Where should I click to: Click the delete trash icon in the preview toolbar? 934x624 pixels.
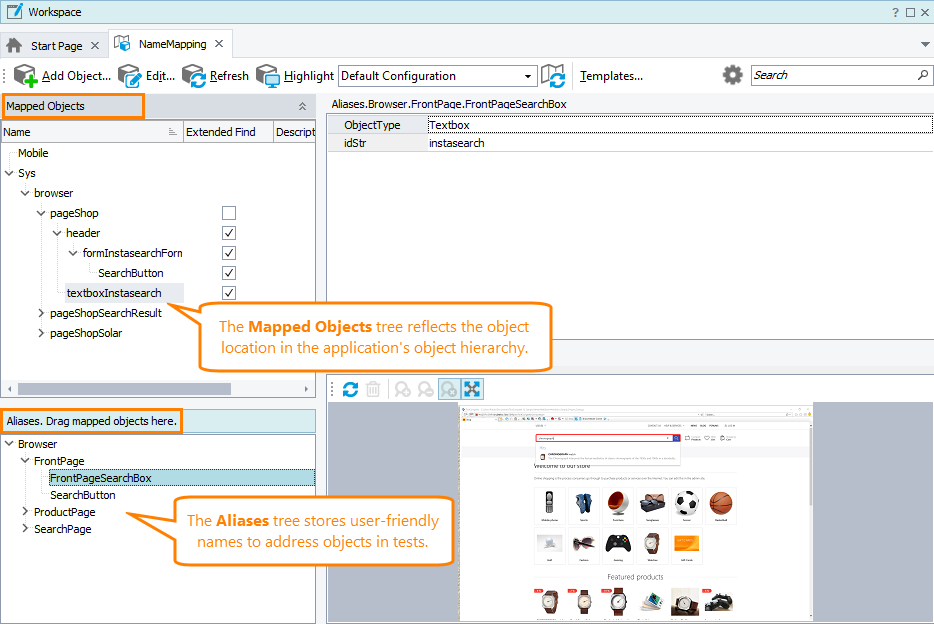coord(373,389)
